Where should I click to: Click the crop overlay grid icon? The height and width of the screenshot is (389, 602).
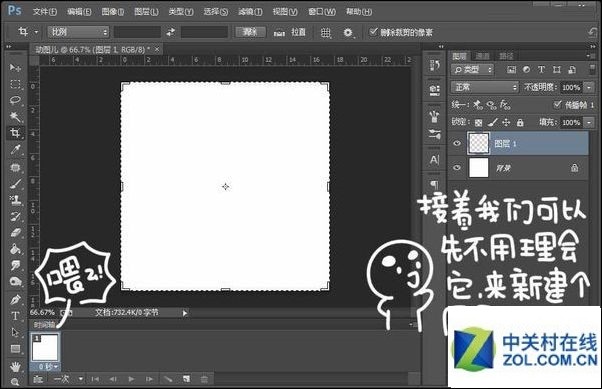coord(326,33)
